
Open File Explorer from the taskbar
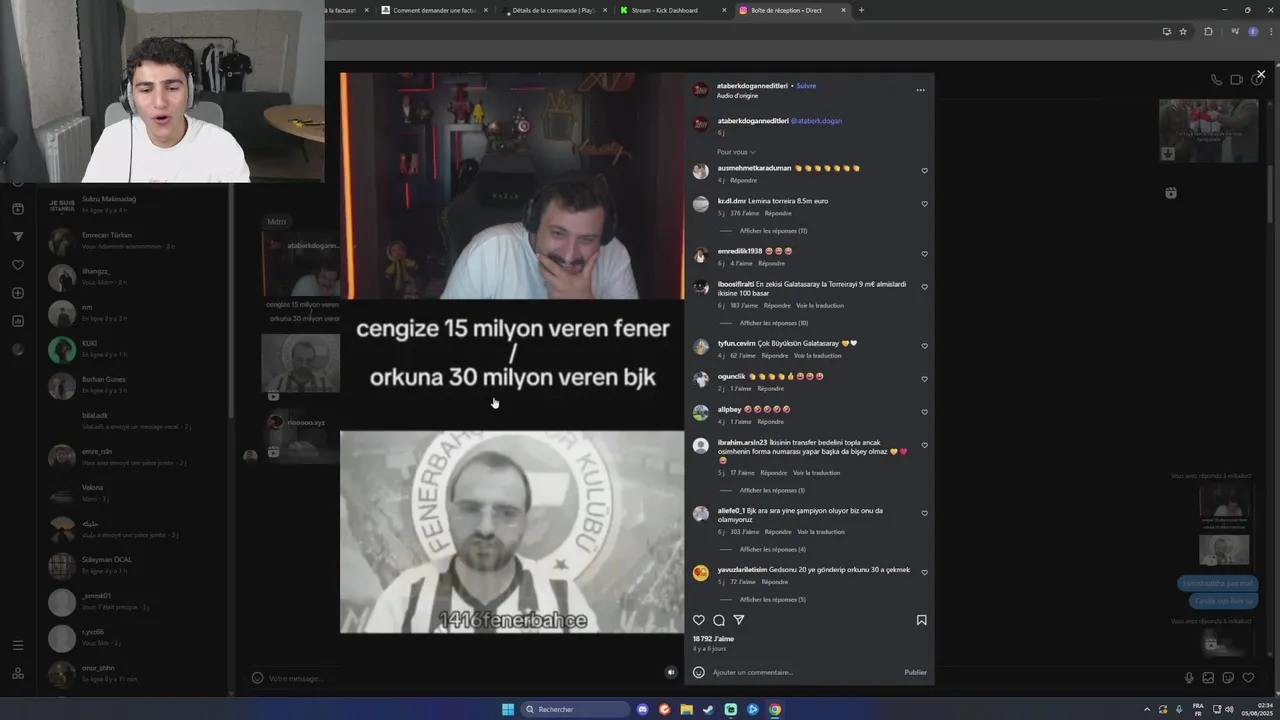(x=686, y=710)
